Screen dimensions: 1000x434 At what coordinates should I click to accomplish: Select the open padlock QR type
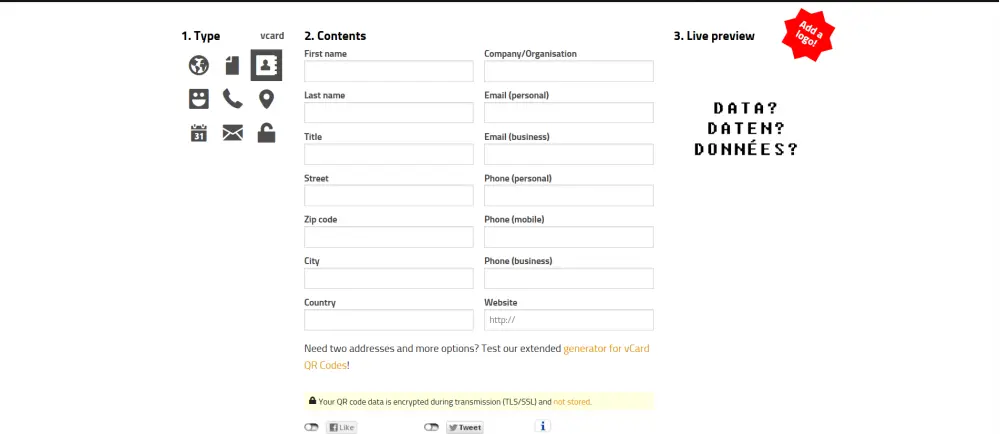(x=266, y=132)
